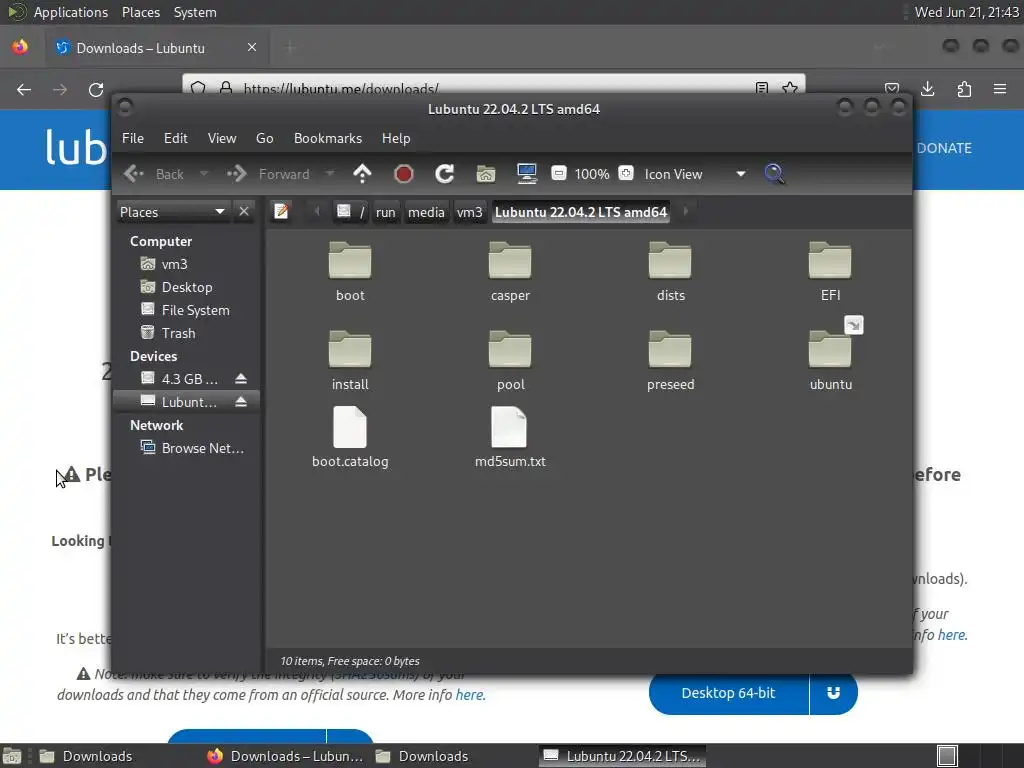Jump to the vm3 path segment
Viewport: 1024px width, 768px height.
tap(470, 212)
